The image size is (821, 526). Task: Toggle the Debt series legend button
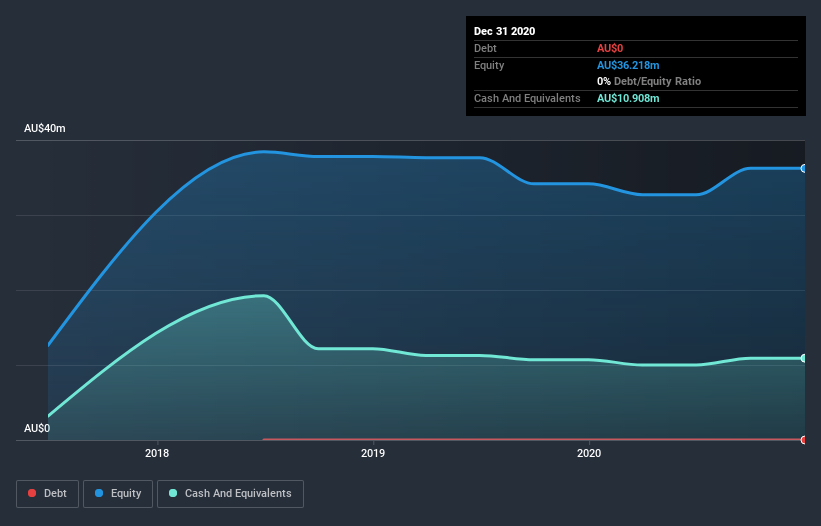(x=47, y=494)
